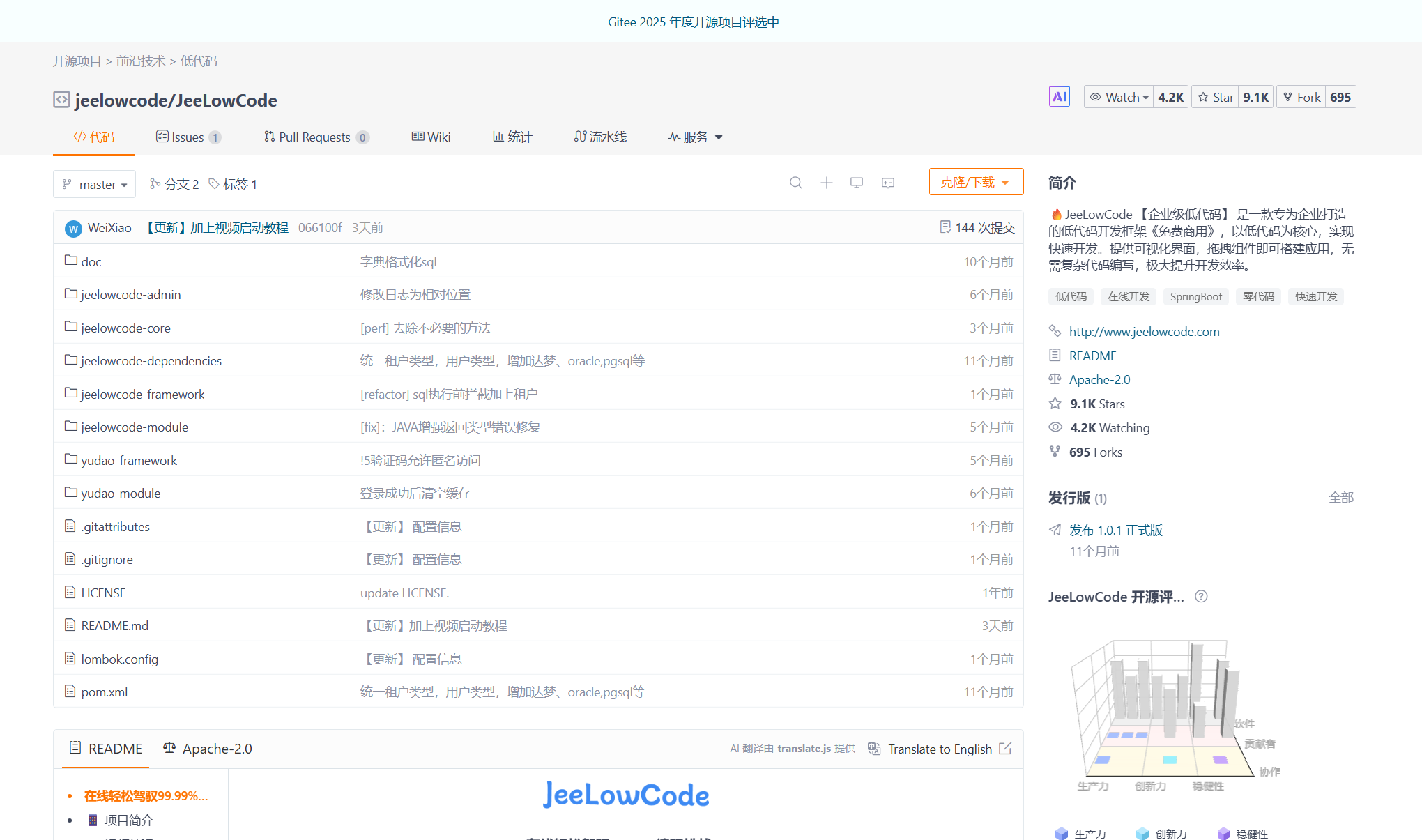The width and height of the screenshot is (1422, 840).
Task: Open compare changes icon next to monitor icon
Action: [887, 183]
